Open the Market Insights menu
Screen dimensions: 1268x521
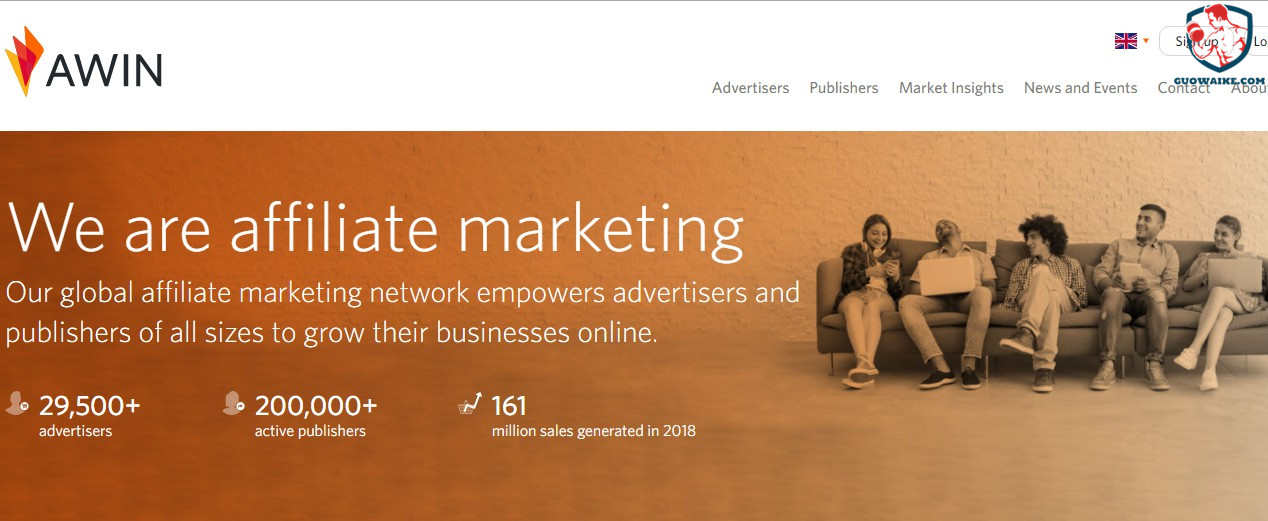[951, 88]
